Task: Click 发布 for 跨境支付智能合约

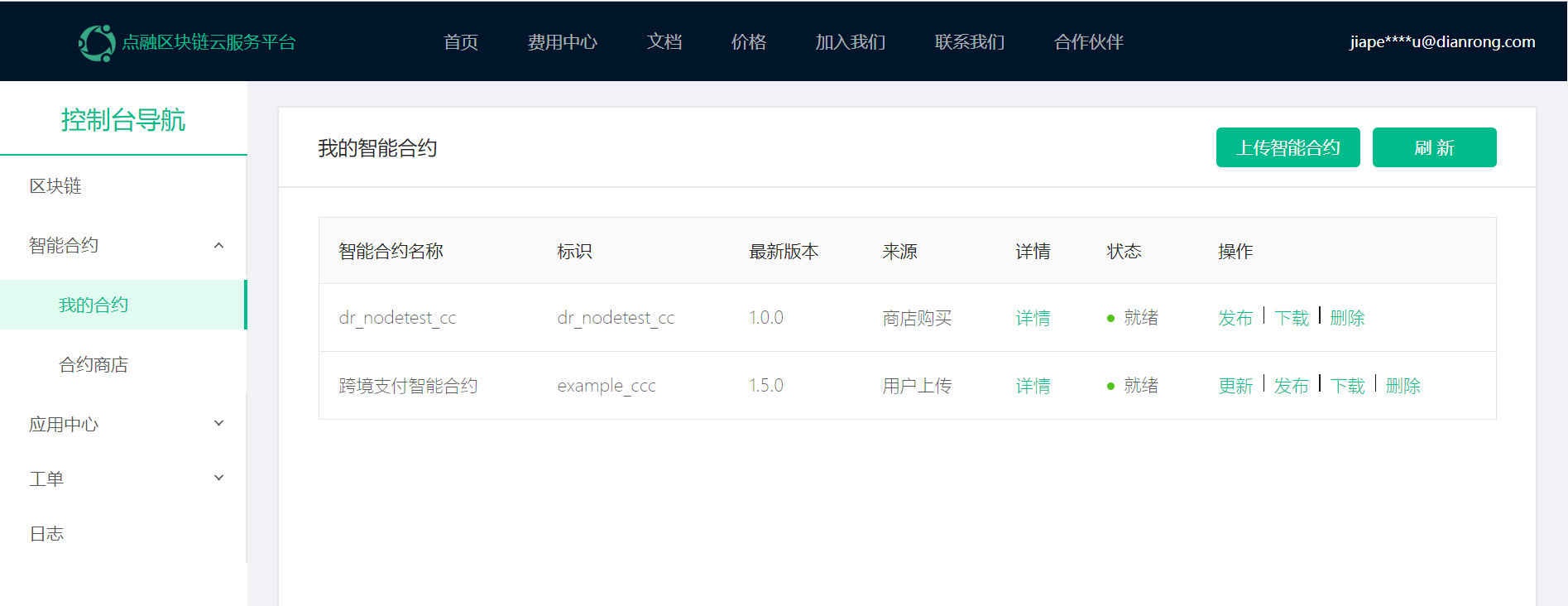Action: (x=1292, y=386)
